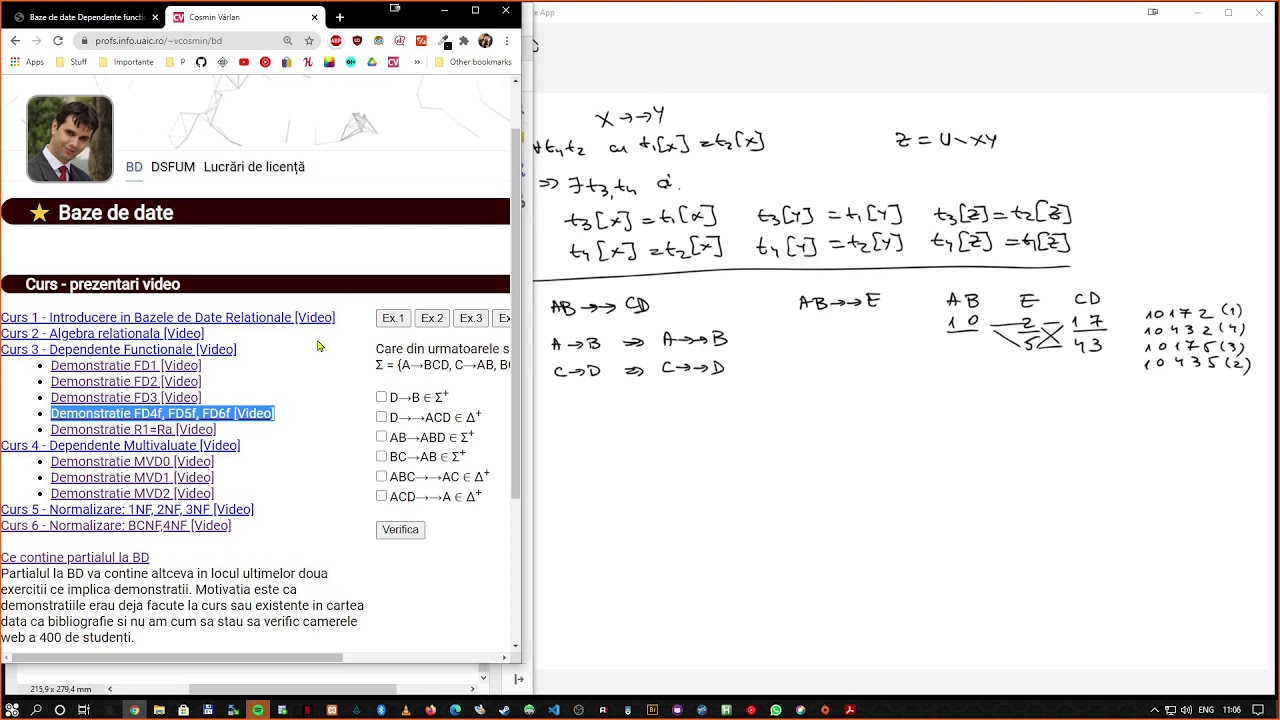Open Curs 1 Introducere in Bazele de Date video
The height and width of the screenshot is (720, 1280).
[x=168, y=317]
